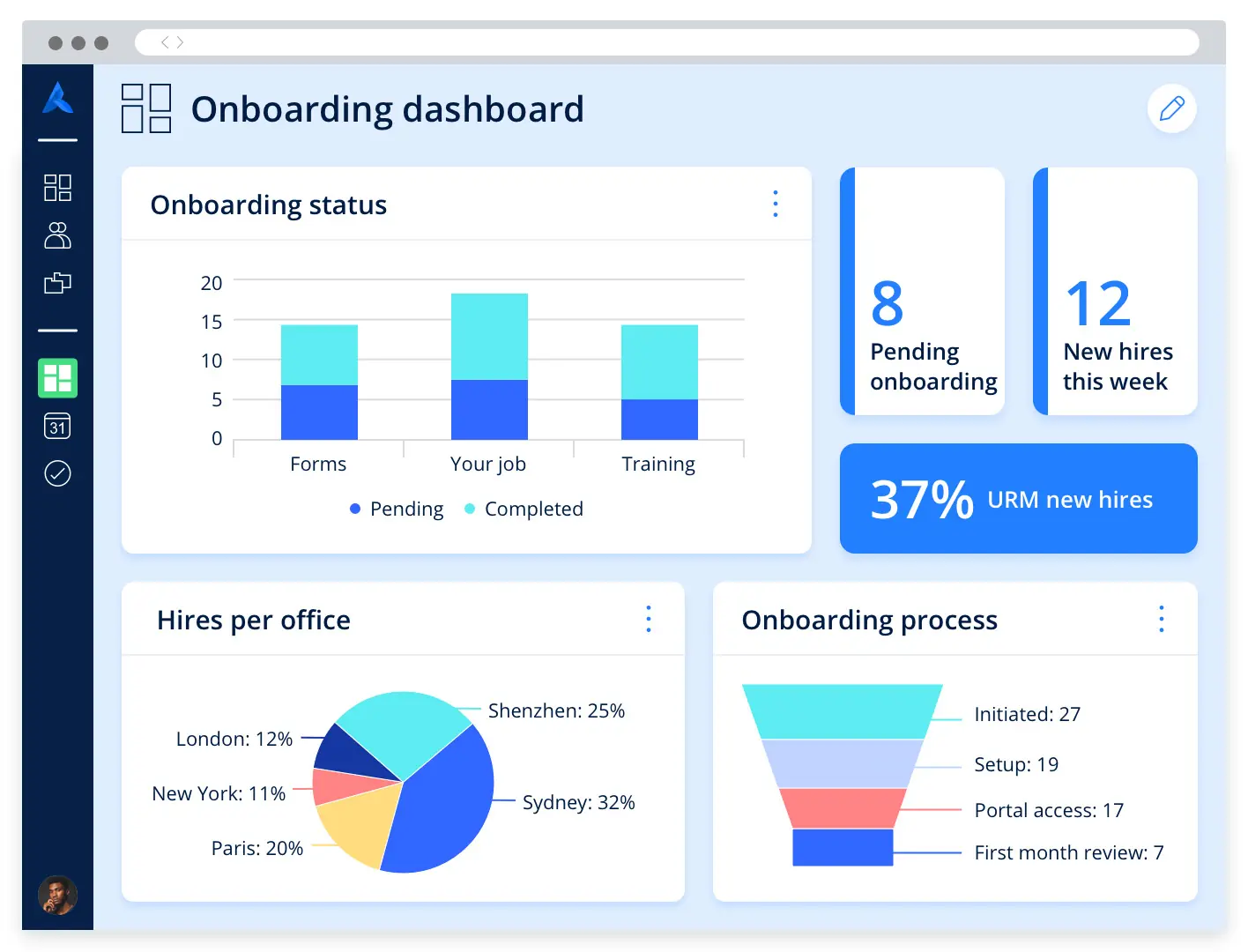The width and height of the screenshot is (1248, 952).
Task: Open the dashboard grid icon in sidebar
Action: pyautogui.click(x=57, y=188)
